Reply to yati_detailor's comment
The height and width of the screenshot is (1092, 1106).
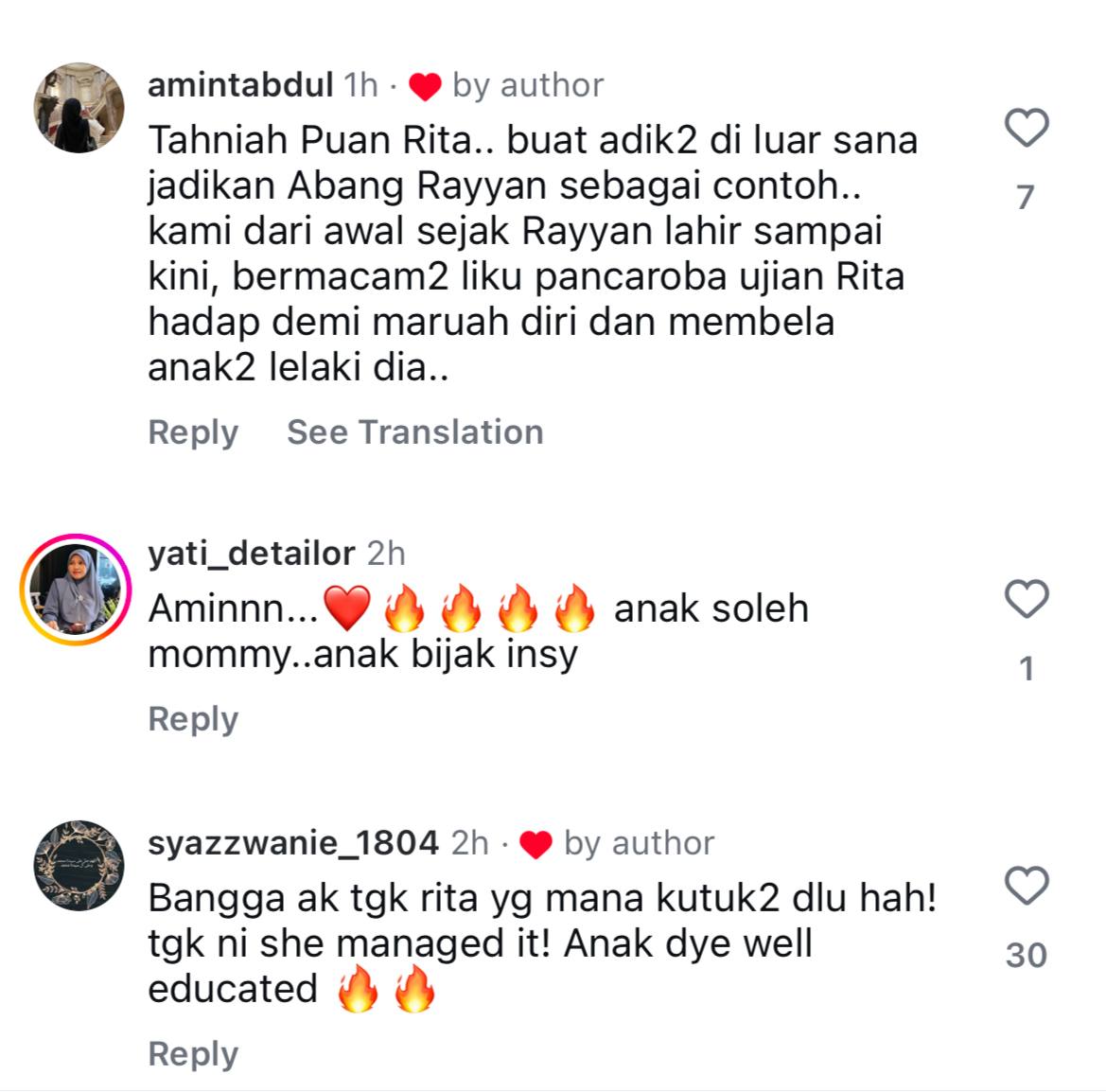[x=193, y=719]
